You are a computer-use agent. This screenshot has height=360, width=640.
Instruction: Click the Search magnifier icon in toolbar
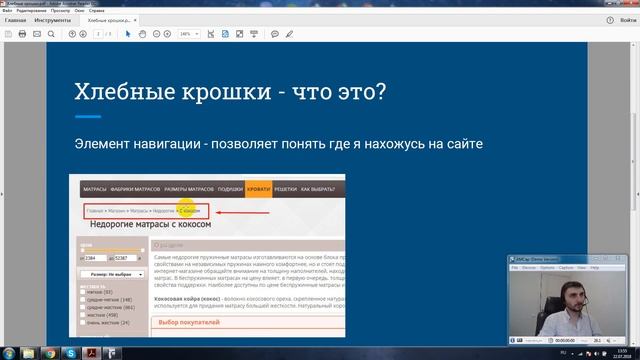(x=51, y=34)
